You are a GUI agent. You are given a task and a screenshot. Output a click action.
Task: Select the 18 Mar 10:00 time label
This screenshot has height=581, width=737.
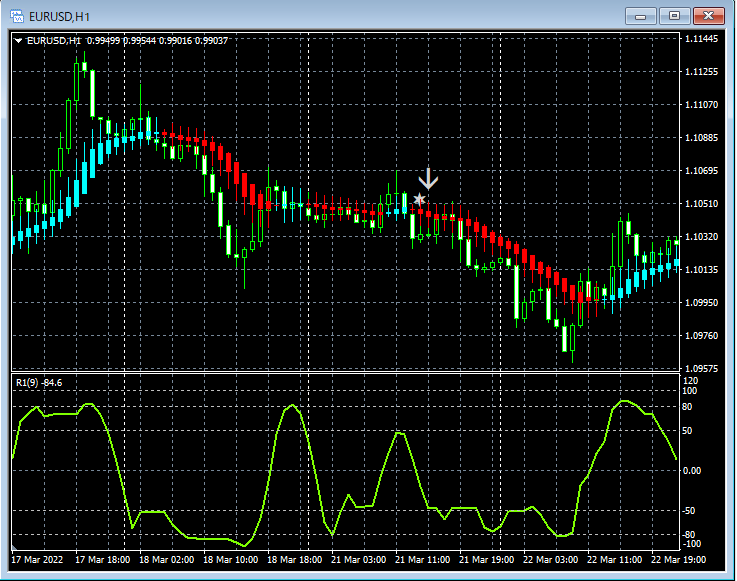coord(233,560)
